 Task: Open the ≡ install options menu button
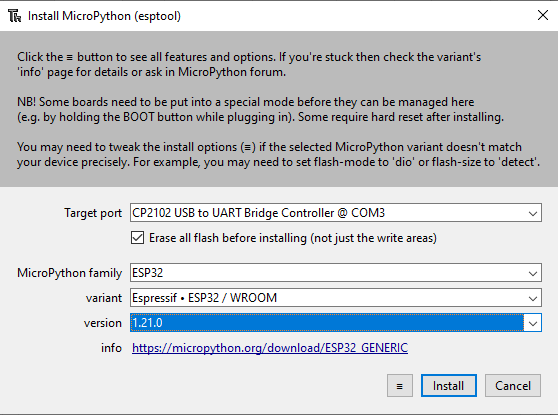click(x=400, y=385)
